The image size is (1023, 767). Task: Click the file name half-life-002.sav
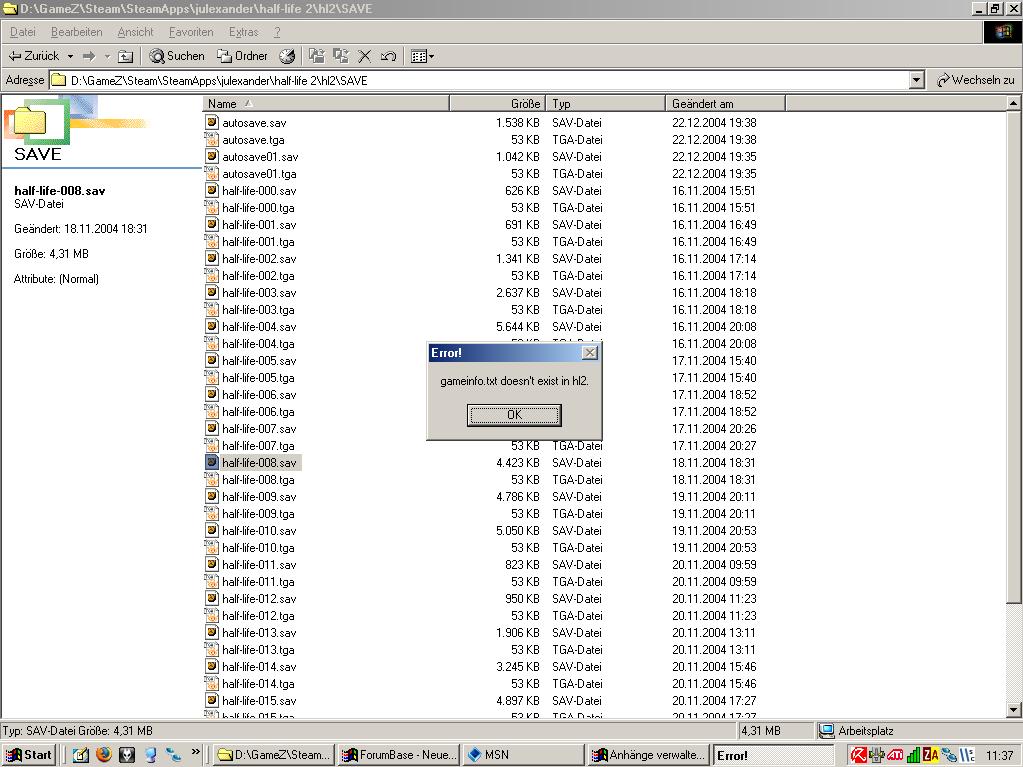click(259, 259)
